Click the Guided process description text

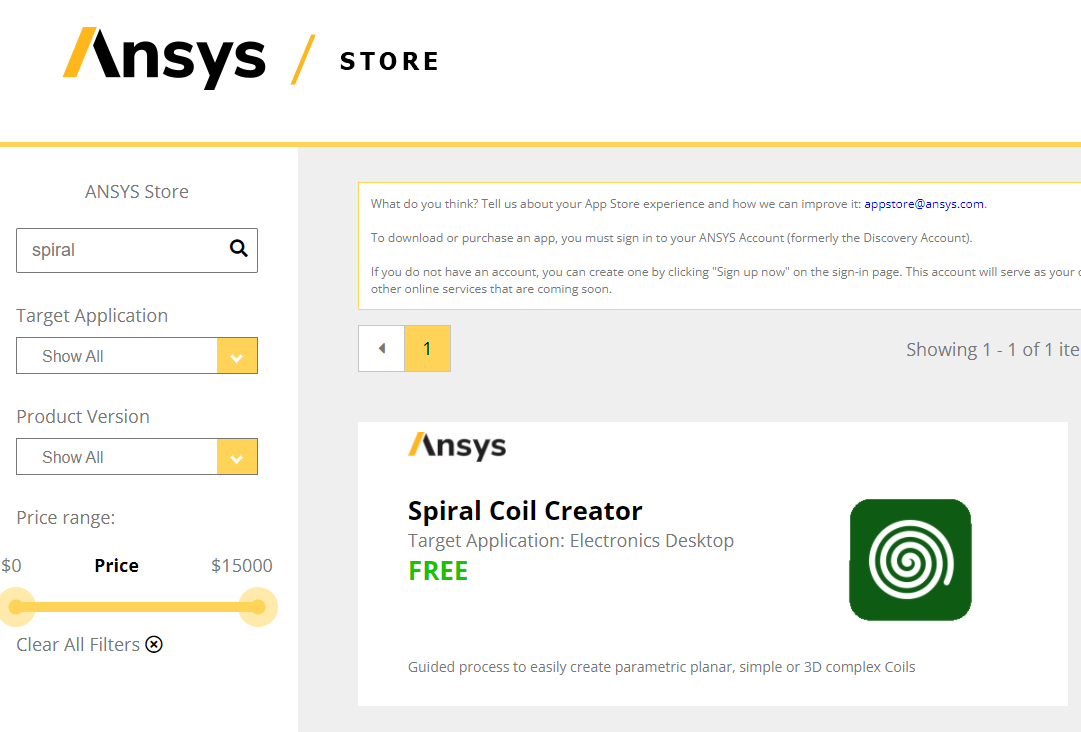tap(661, 667)
